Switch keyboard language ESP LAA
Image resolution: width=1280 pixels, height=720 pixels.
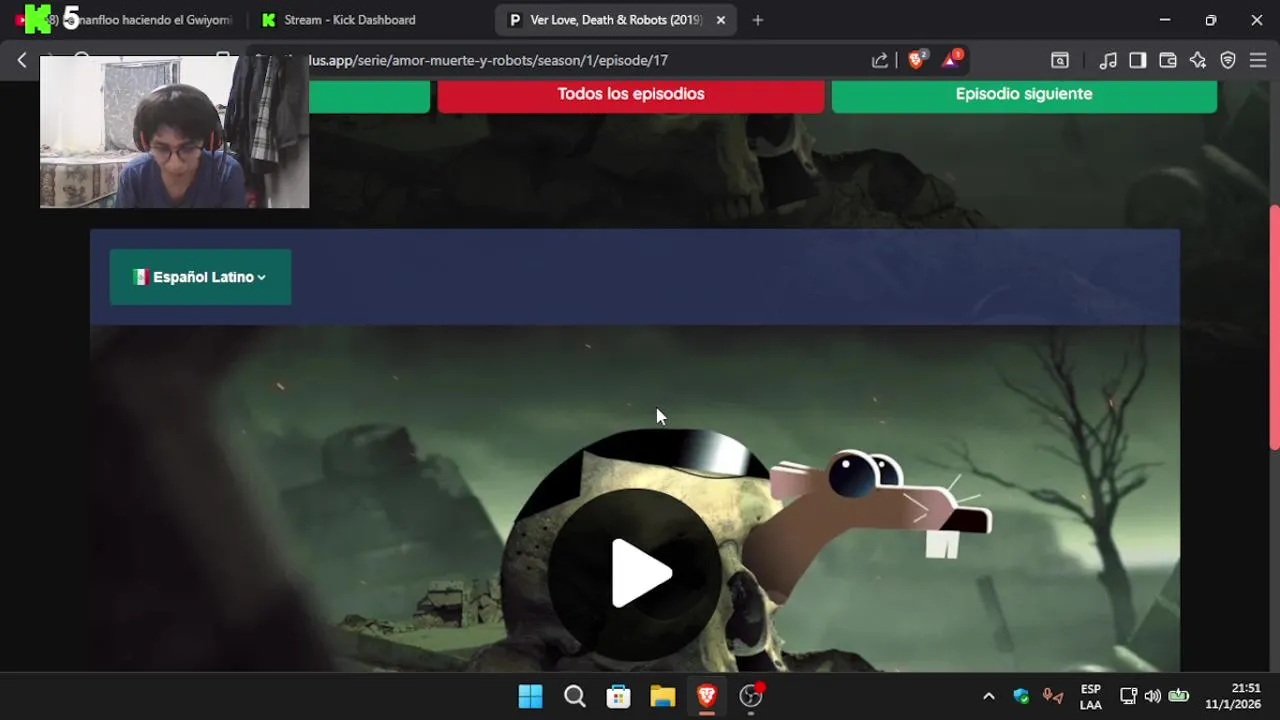(1091, 696)
